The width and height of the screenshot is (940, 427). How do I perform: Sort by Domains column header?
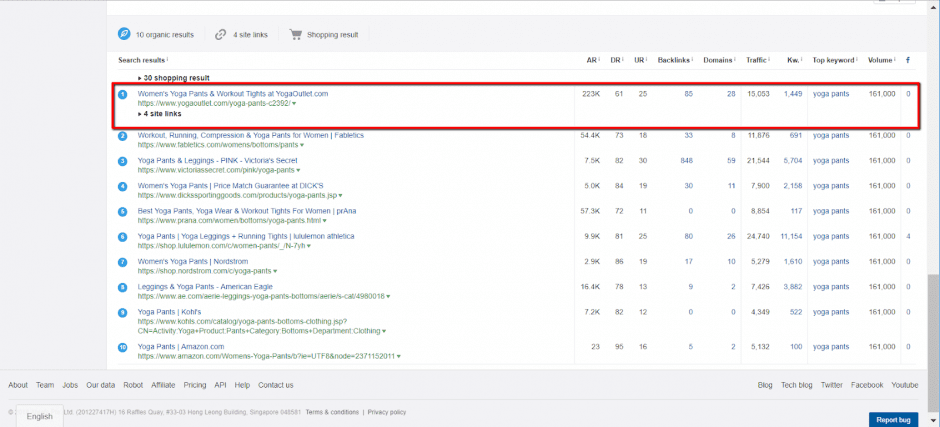pyautogui.click(x=718, y=60)
